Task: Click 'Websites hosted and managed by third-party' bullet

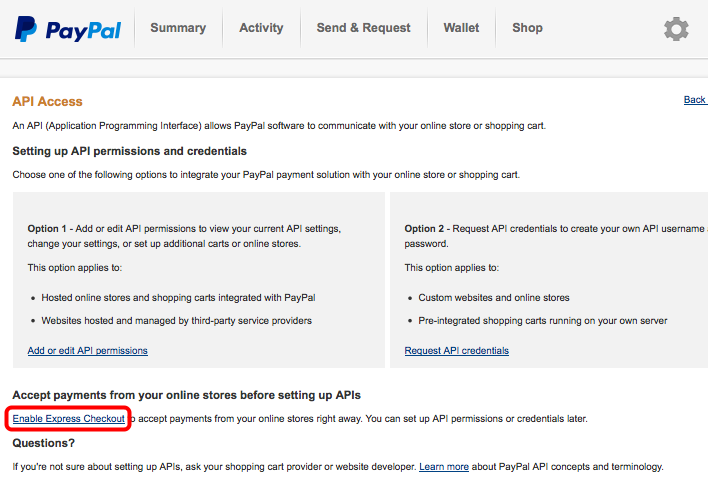Action: 177,321
